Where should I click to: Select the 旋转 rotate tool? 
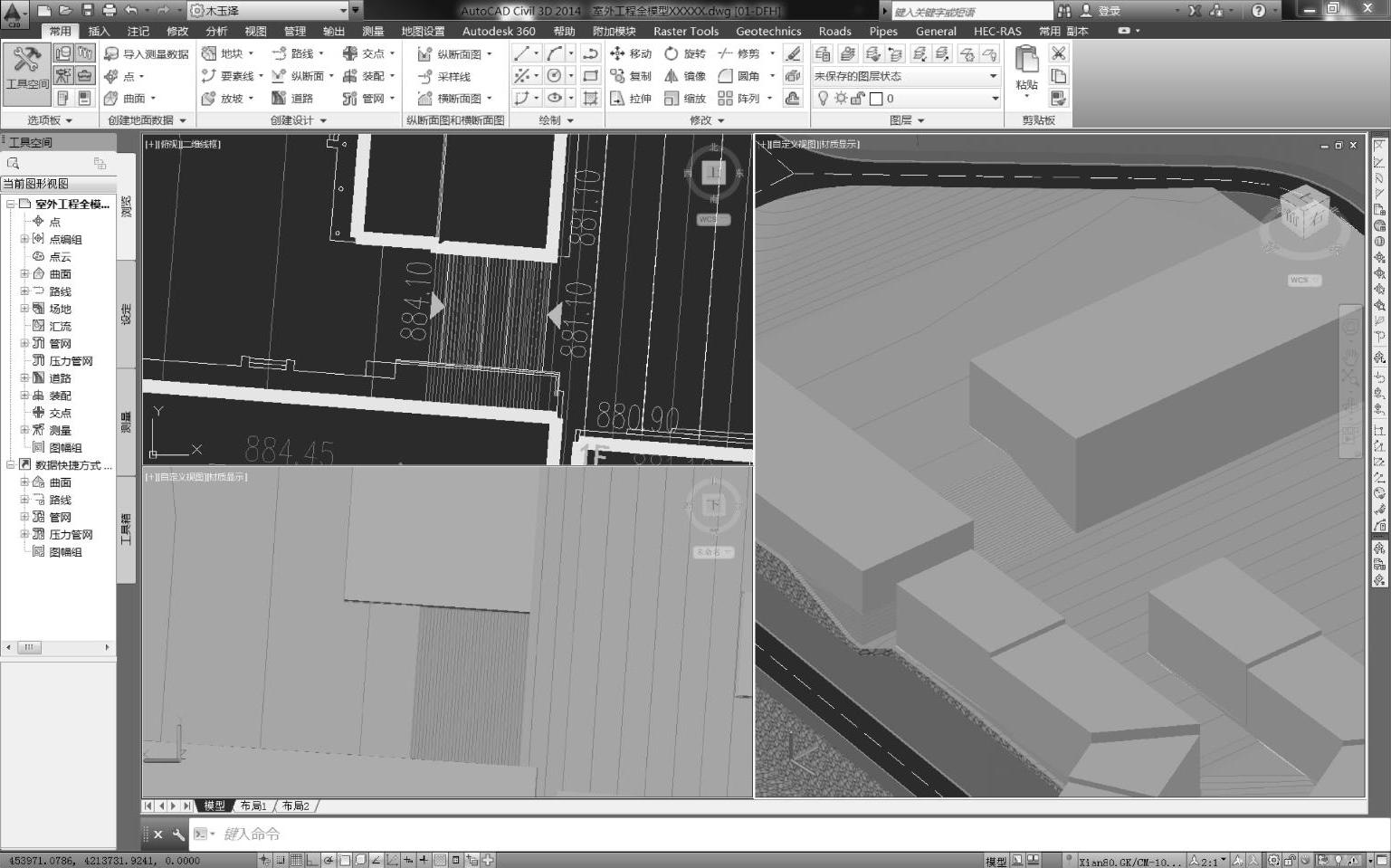coord(685,53)
